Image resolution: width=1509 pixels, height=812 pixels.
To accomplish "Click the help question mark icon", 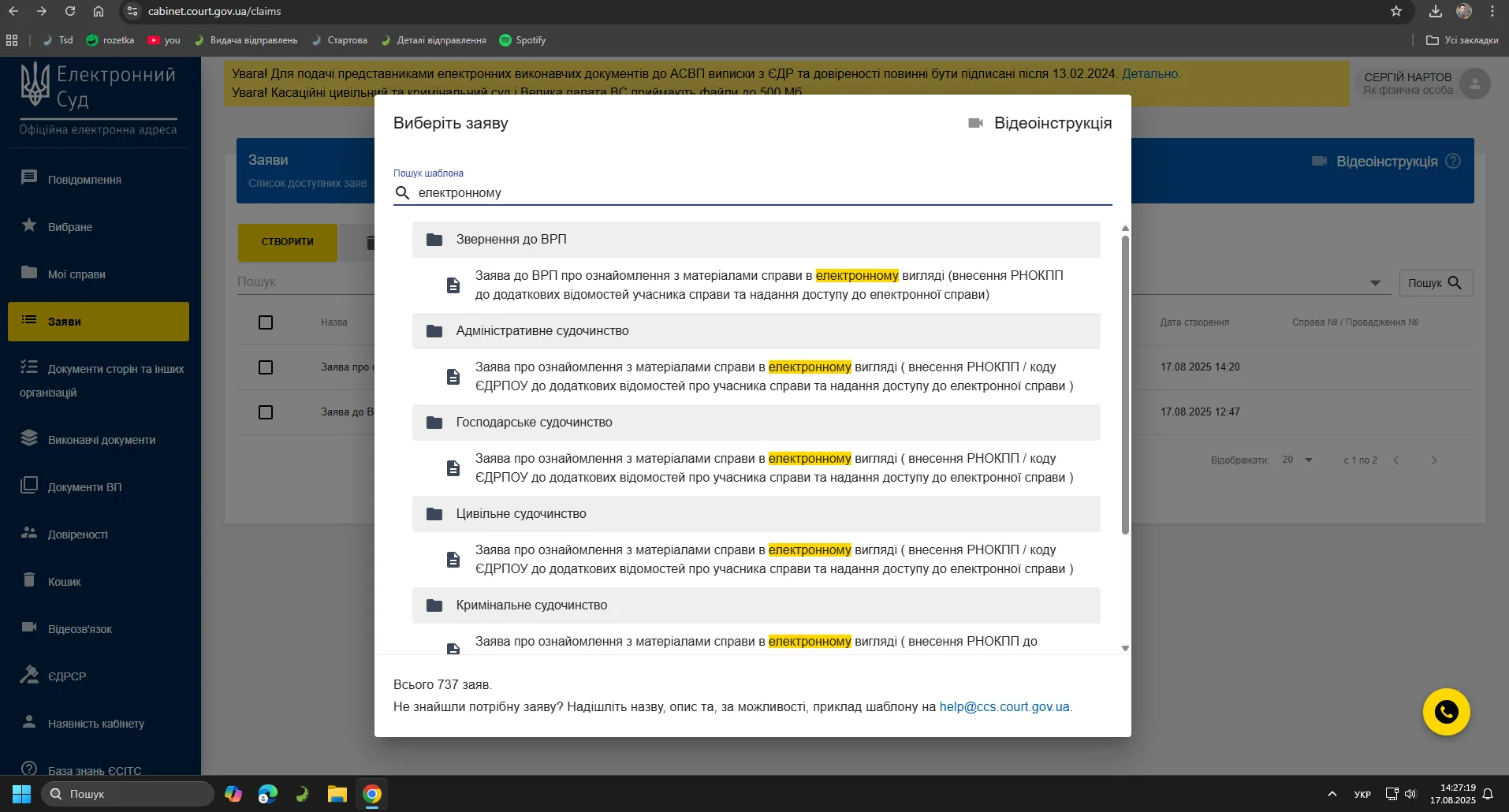I will pyautogui.click(x=1453, y=162).
